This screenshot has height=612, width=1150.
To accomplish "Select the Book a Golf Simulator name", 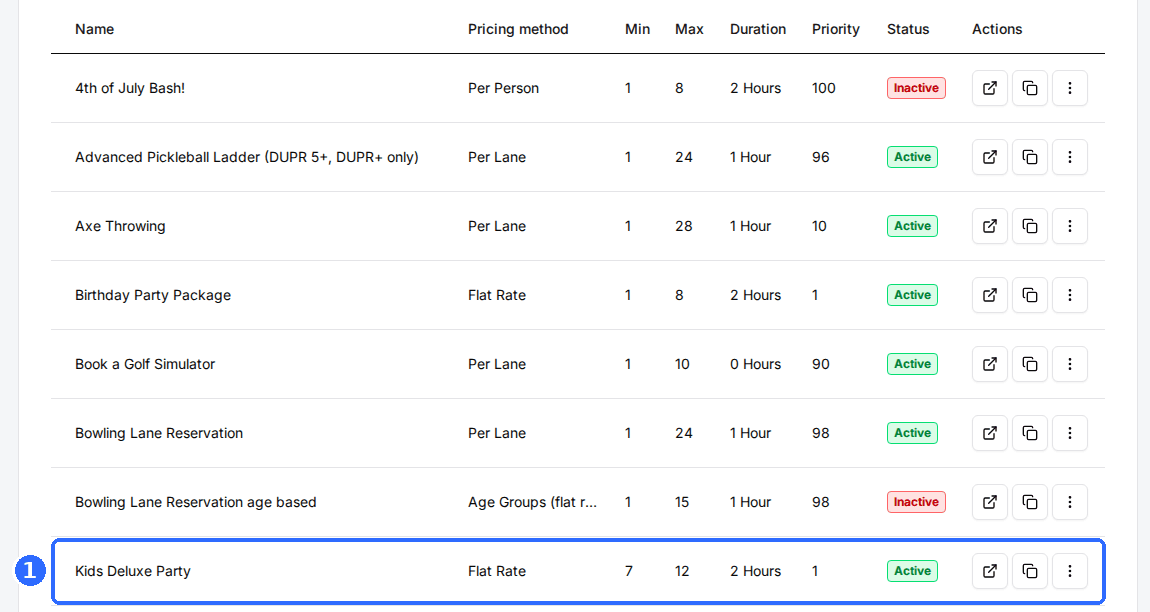I will pos(144,364).
